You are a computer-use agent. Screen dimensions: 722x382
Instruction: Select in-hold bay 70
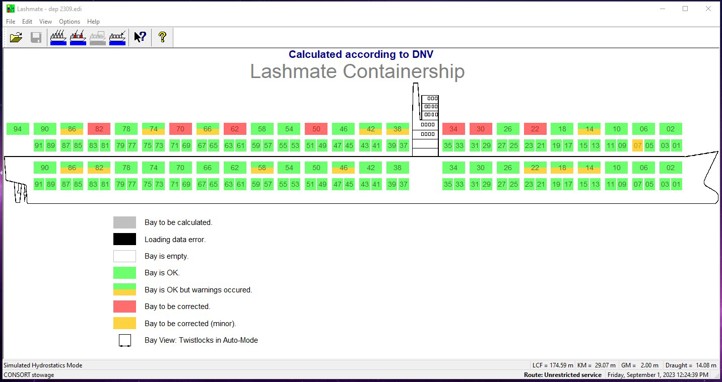point(180,168)
